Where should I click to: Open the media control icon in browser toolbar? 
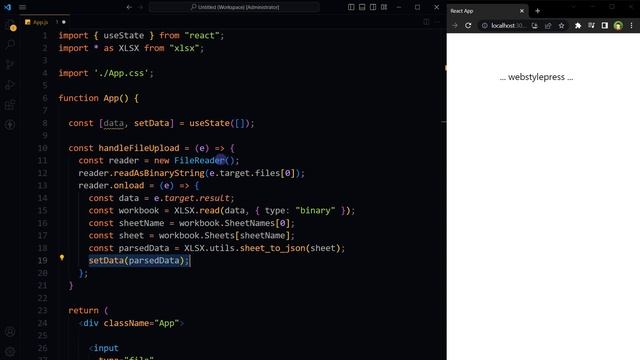(x=591, y=26)
